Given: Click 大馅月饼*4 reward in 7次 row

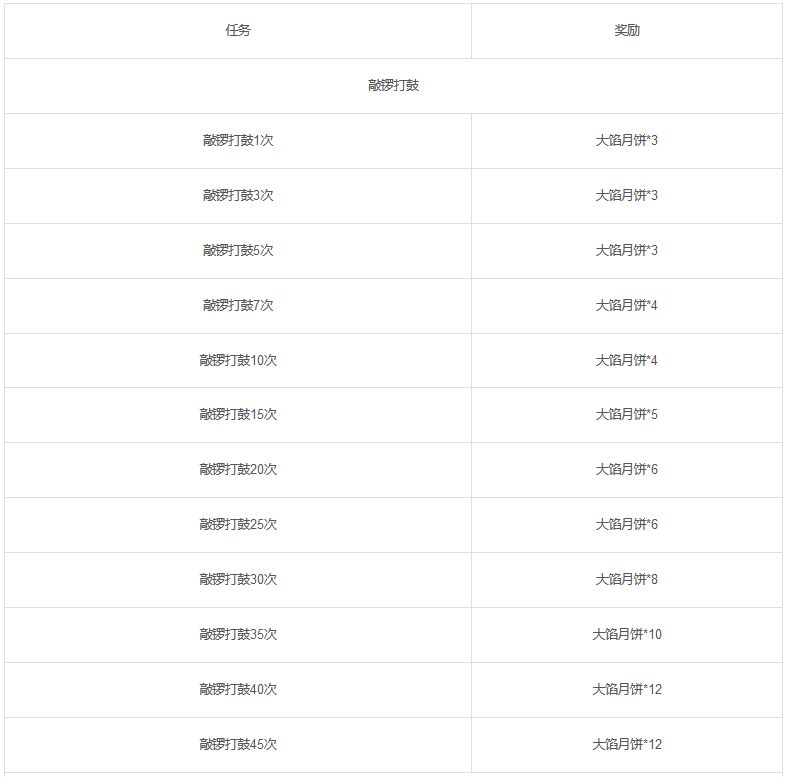Looking at the screenshot, I should pos(627,306).
